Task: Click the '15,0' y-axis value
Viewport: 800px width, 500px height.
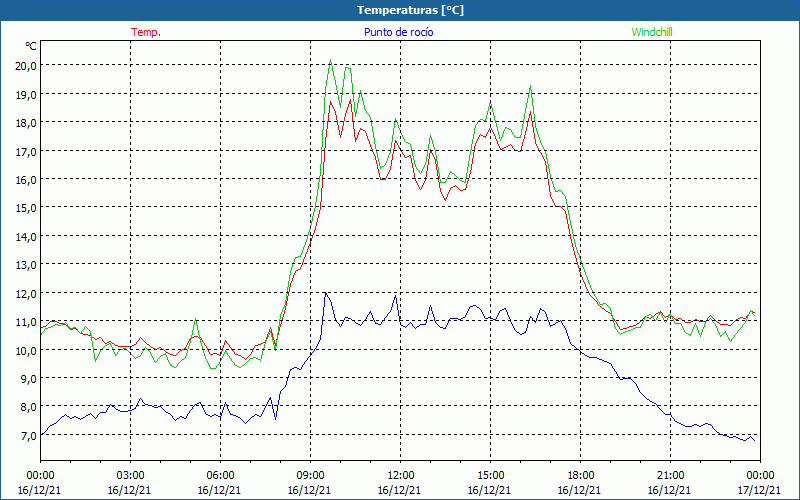Action: pyautogui.click(x=26, y=208)
